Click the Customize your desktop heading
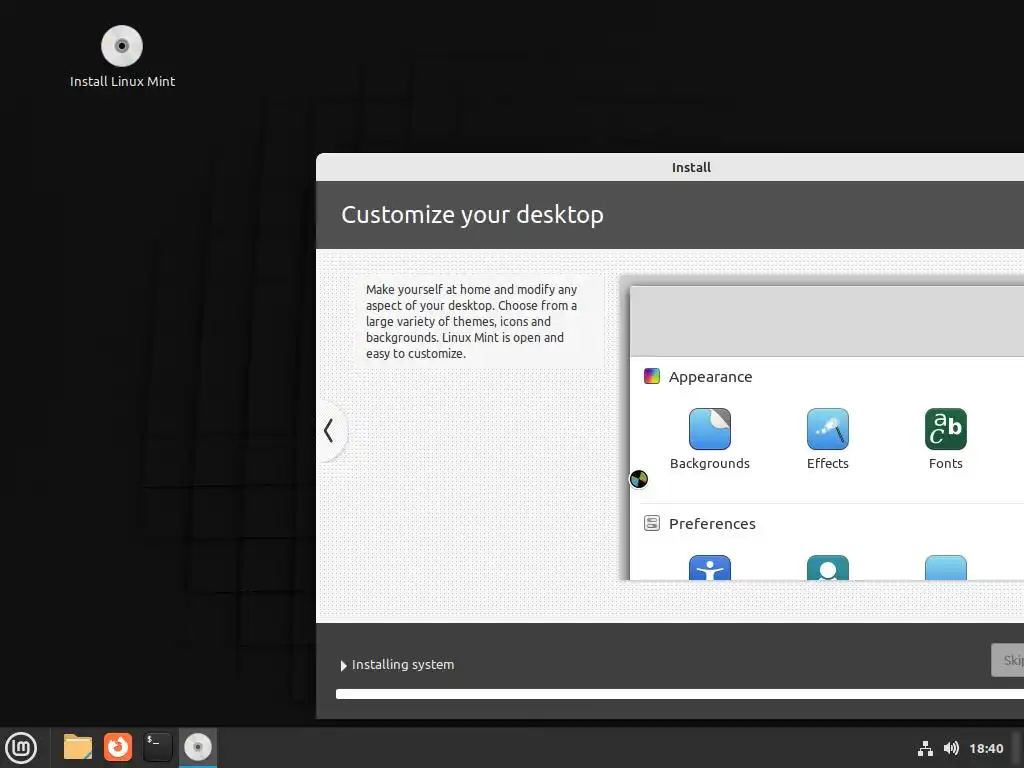The width and height of the screenshot is (1024, 768). (x=472, y=215)
